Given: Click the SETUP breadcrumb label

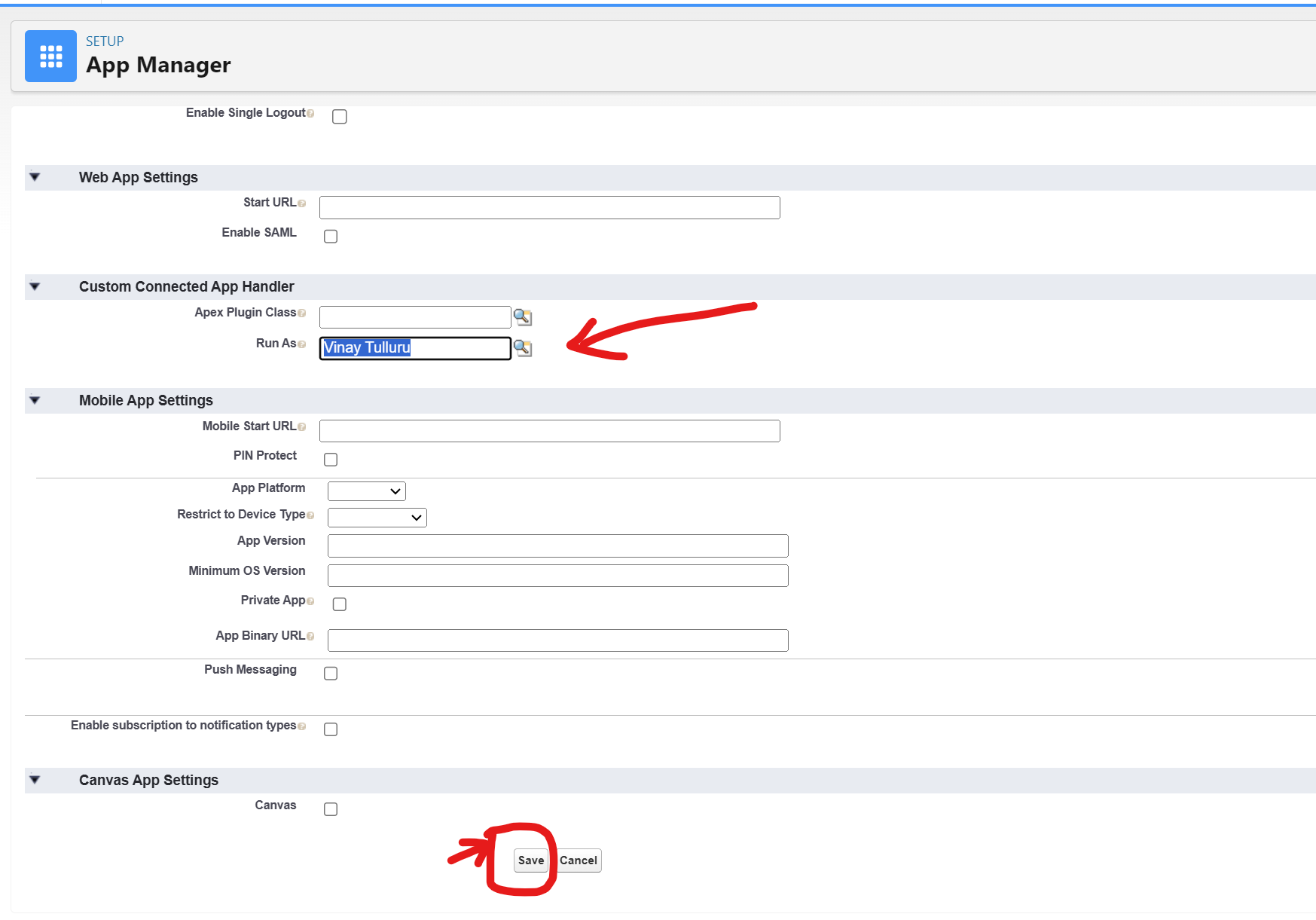Looking at the screenshot, I should [105, 41].
